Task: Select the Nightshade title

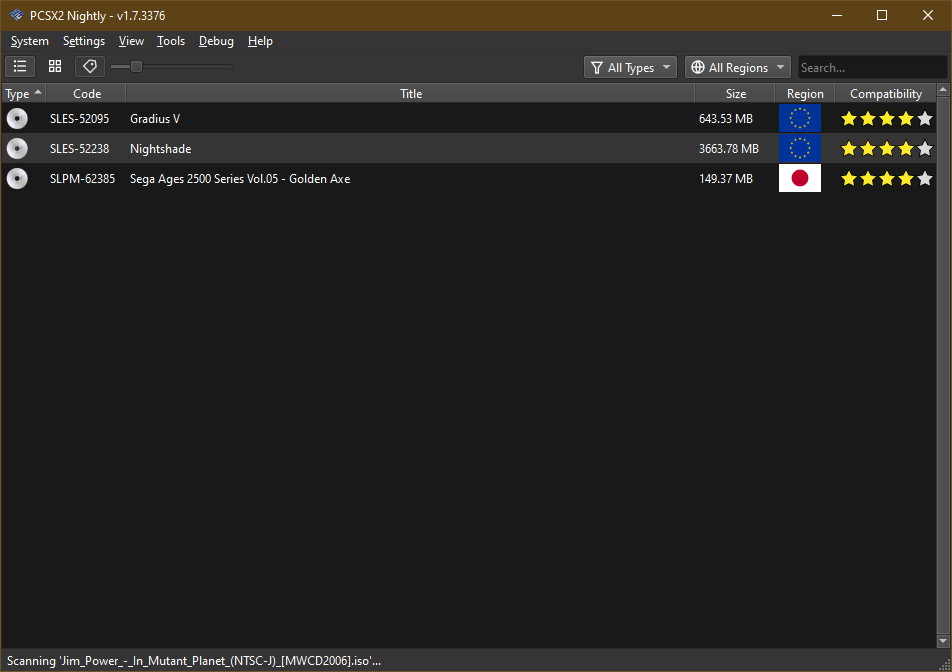Action: click(160, 149)
